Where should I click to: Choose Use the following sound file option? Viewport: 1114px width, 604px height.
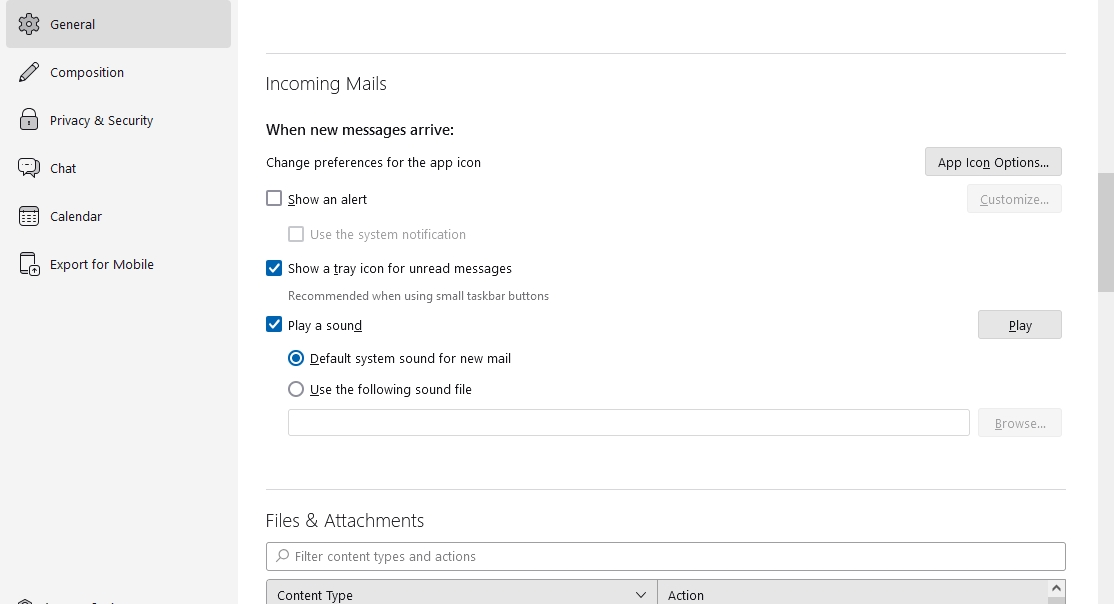(296, 389)
